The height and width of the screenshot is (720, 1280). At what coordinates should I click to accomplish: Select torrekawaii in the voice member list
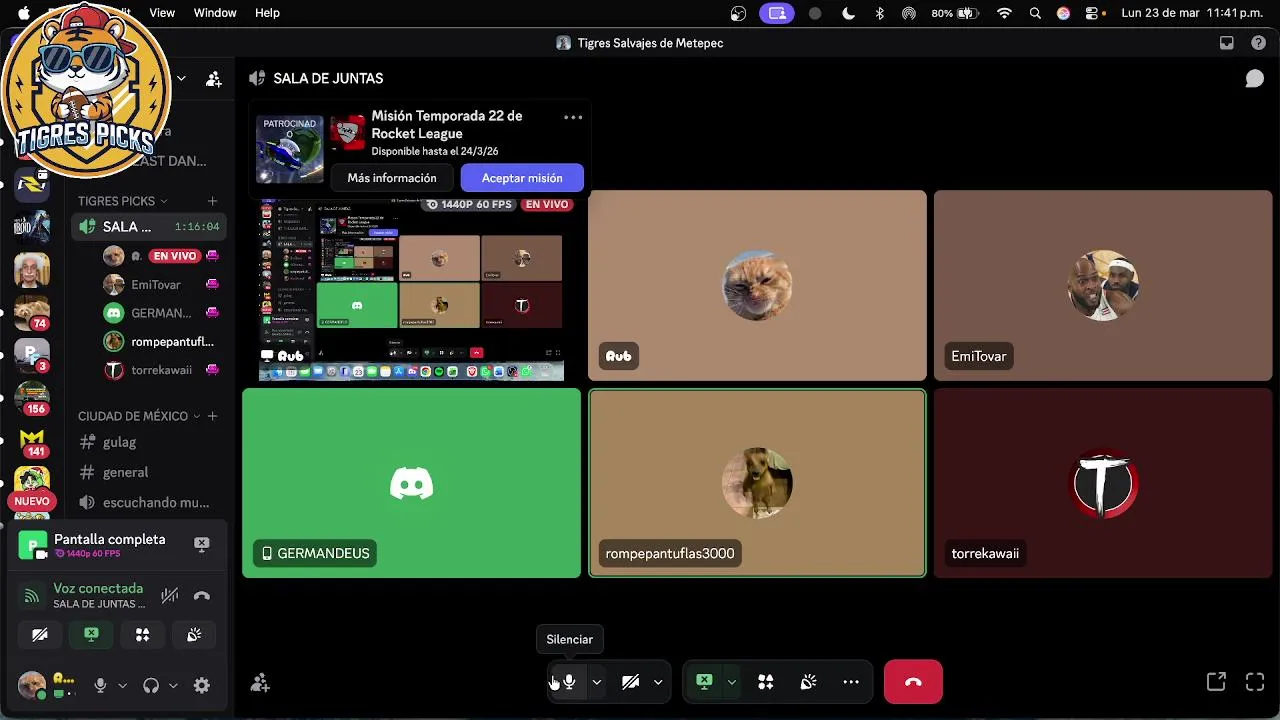(x=162, y=370)
